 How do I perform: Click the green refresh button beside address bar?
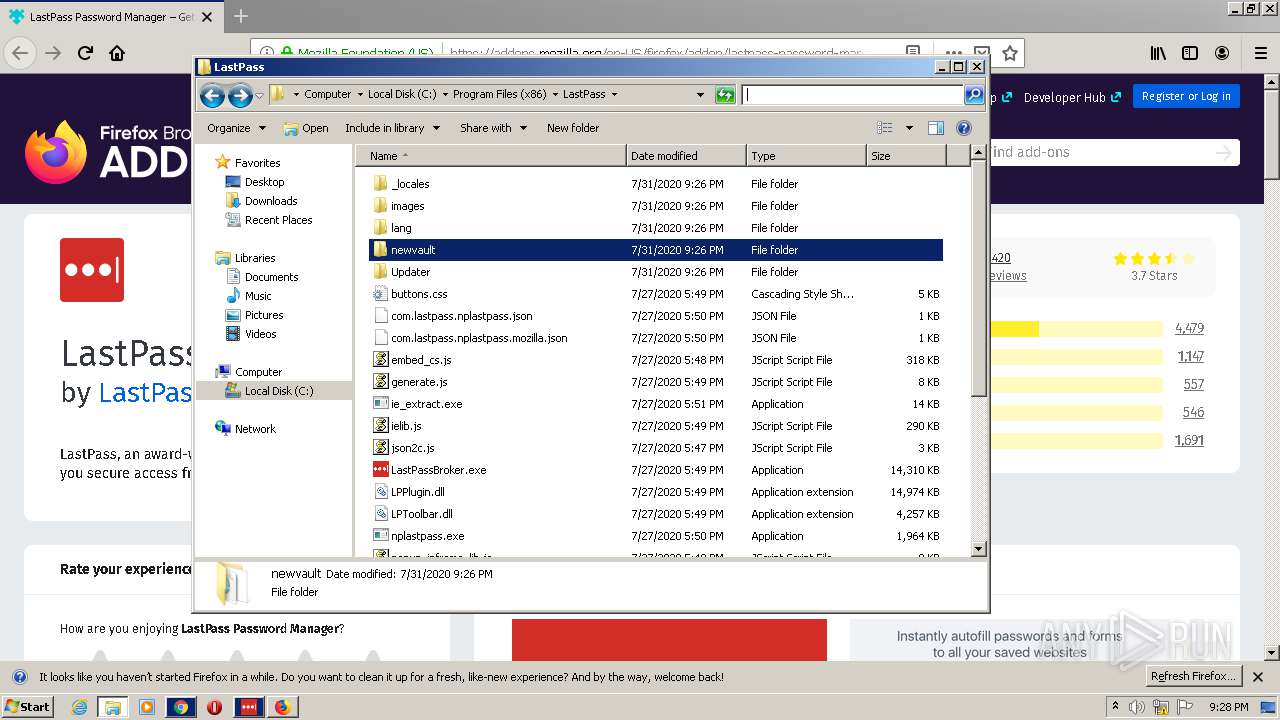tap(725, 95)
